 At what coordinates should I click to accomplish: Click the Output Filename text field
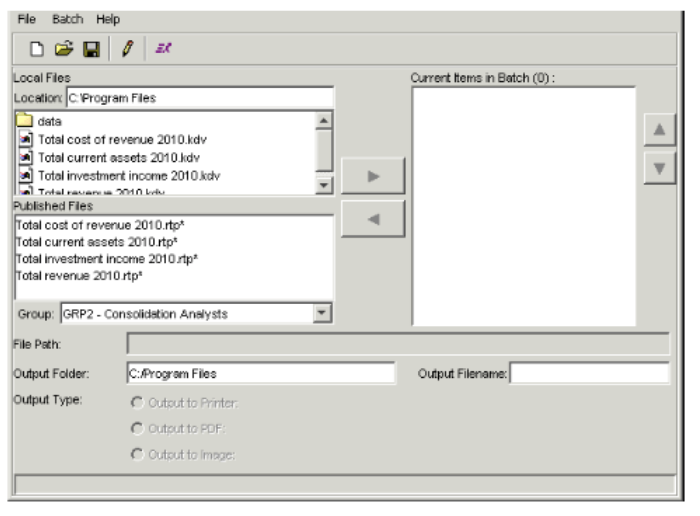click(x=590, y=373)
